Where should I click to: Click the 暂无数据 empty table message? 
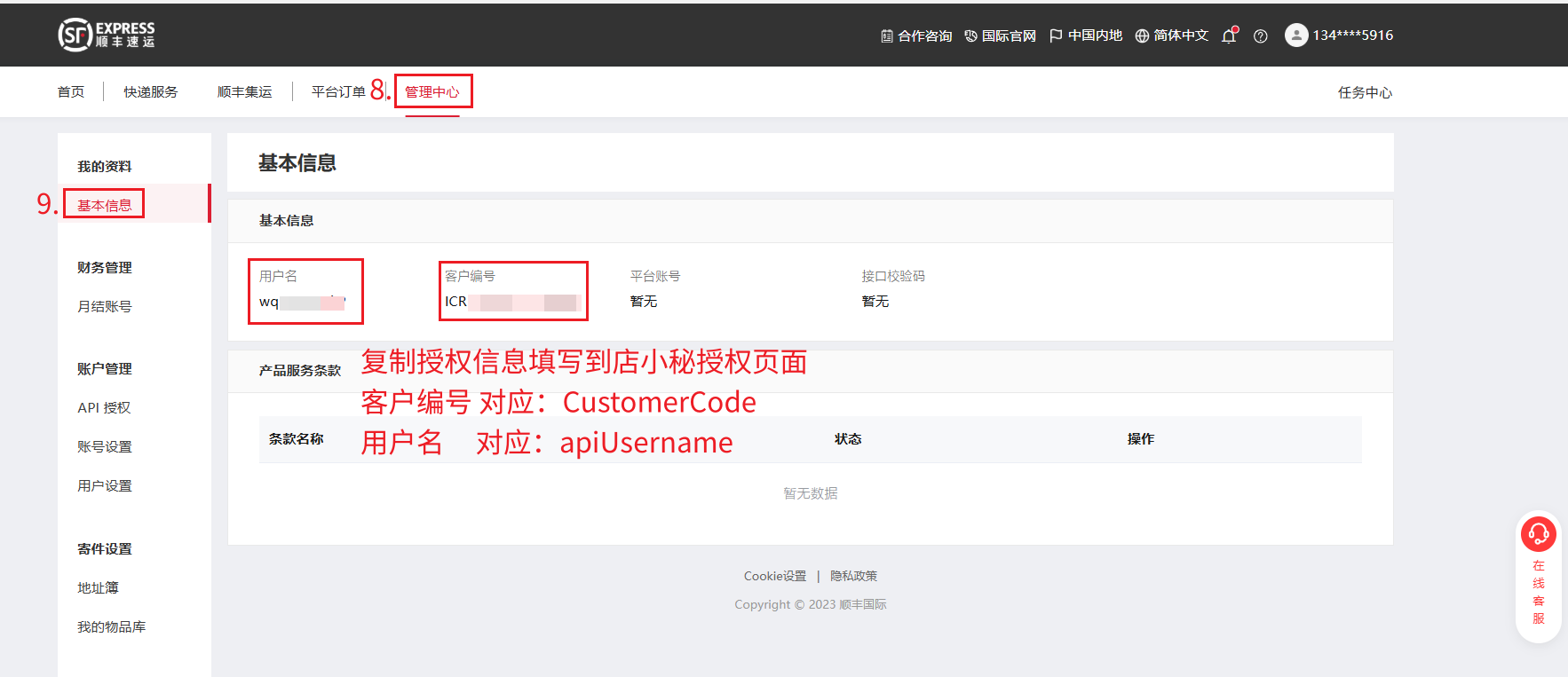[811, 493]
